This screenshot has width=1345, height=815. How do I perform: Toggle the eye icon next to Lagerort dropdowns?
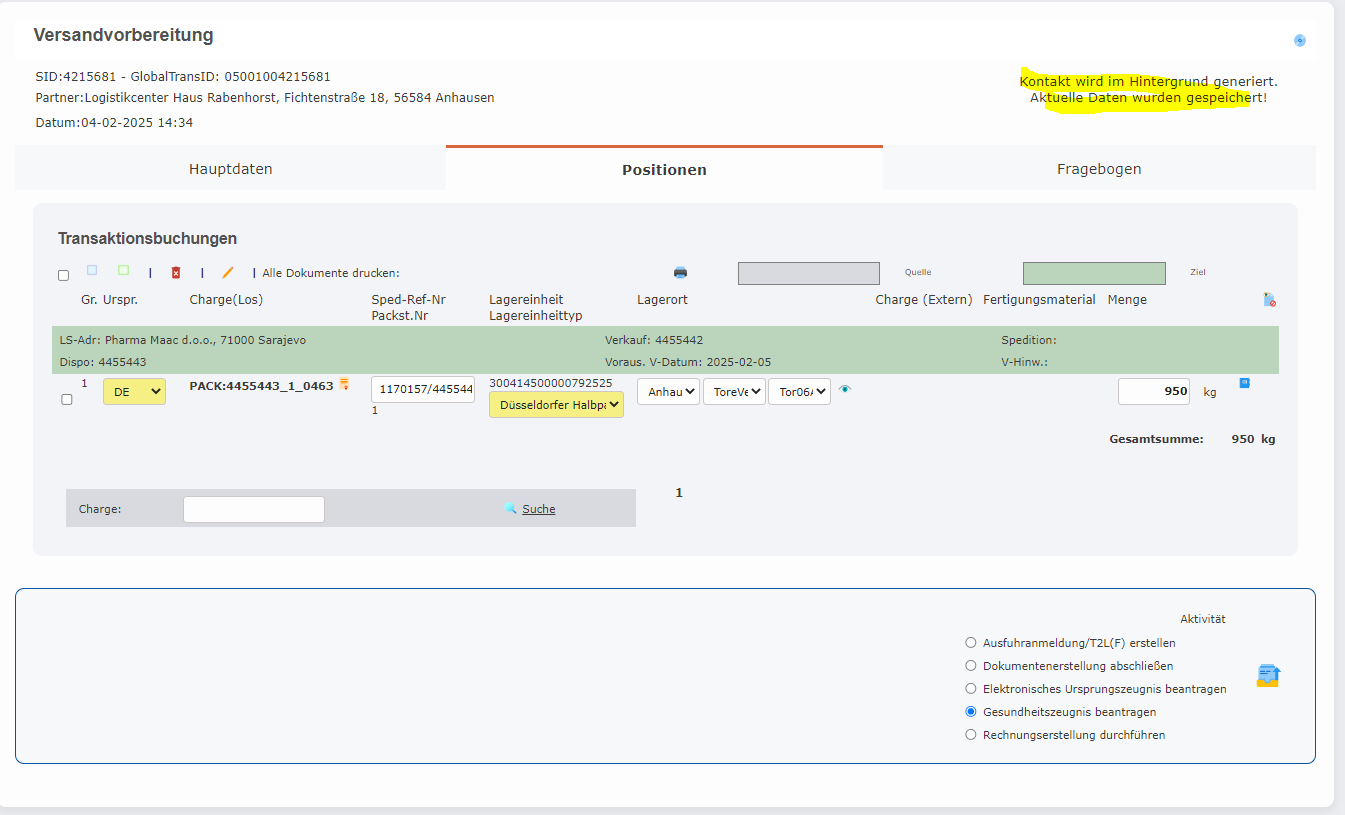tap(845, 390)
